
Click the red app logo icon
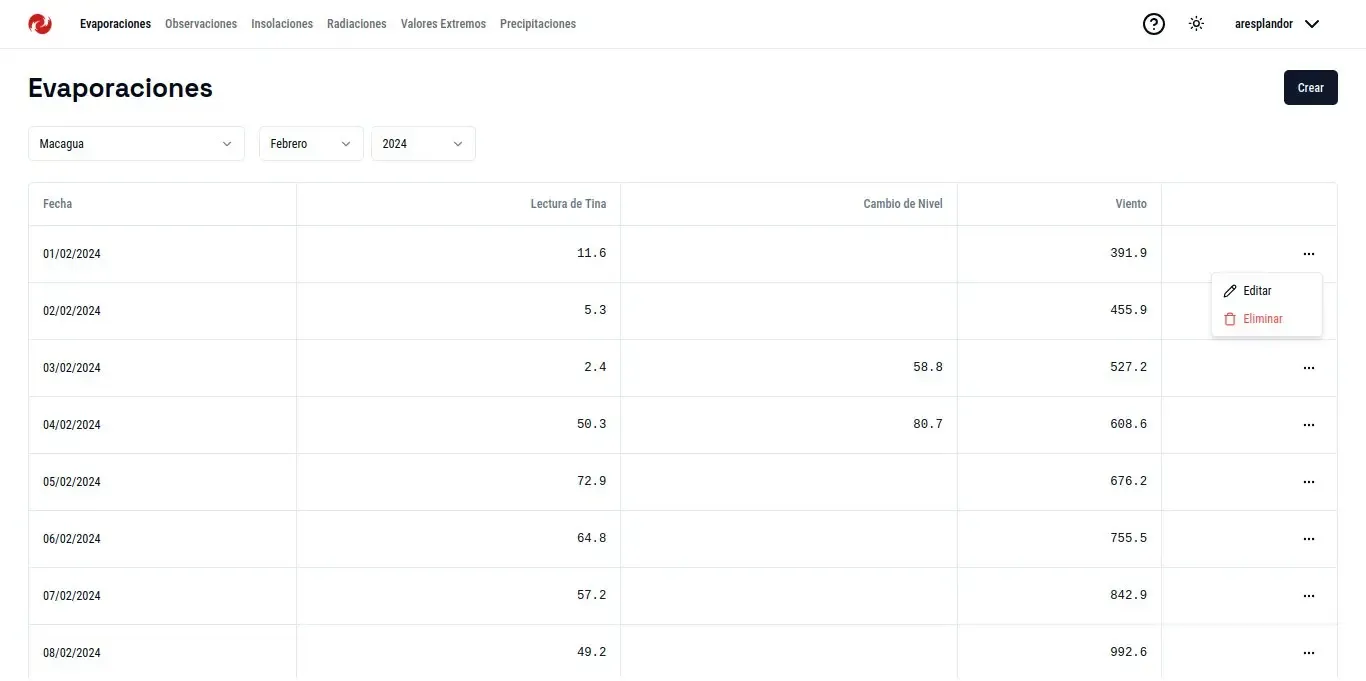(40, 24)
